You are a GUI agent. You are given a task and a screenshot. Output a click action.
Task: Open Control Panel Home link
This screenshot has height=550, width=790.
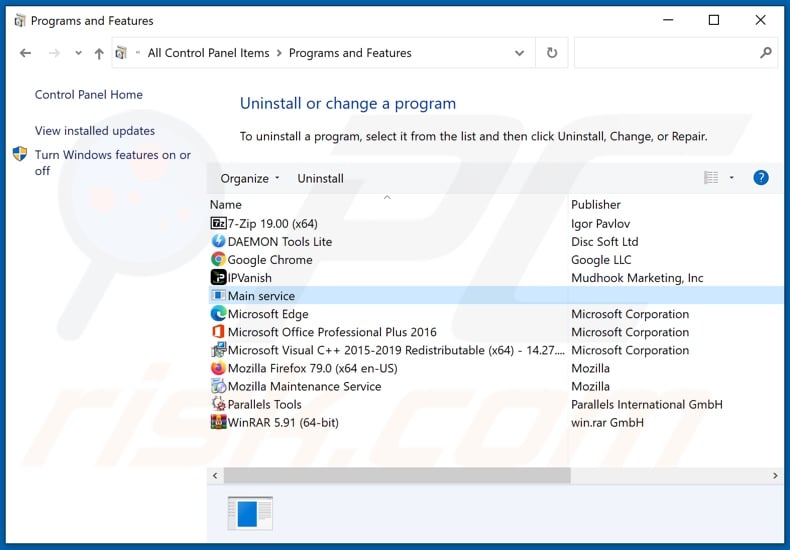pyautogui.click(x=89, y=95)
